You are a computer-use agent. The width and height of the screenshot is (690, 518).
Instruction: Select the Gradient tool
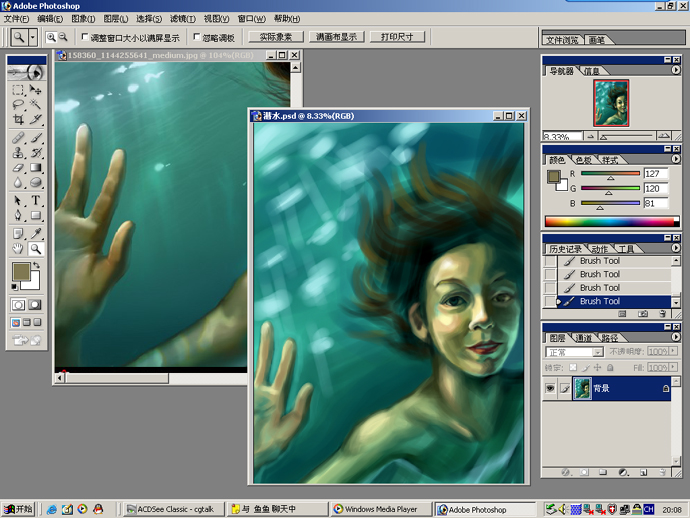tap(35, 168)
